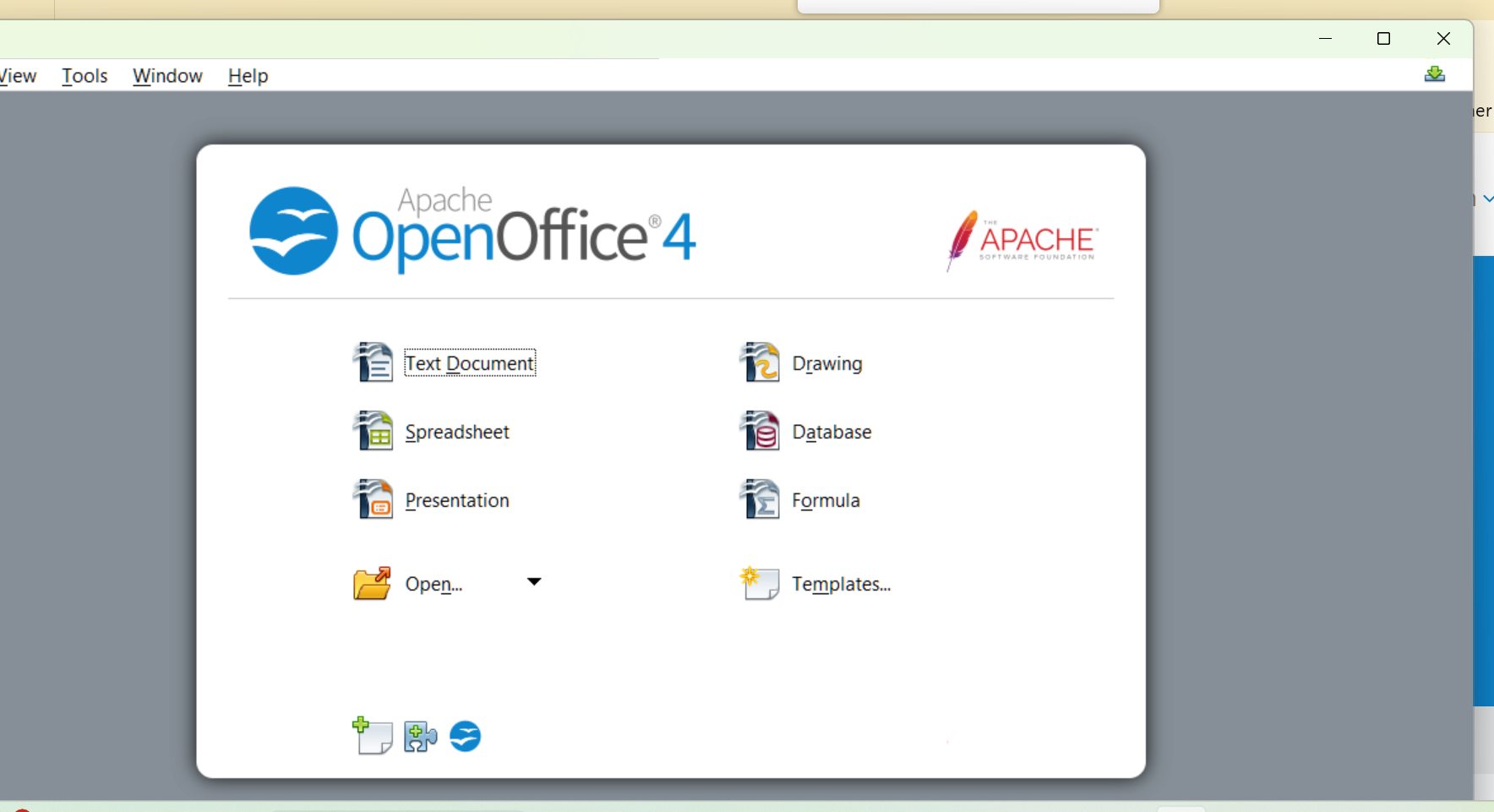The width and height of the screenshot is (1494, 812).
Task: Click the Formula icon
Action: [760, 499]
